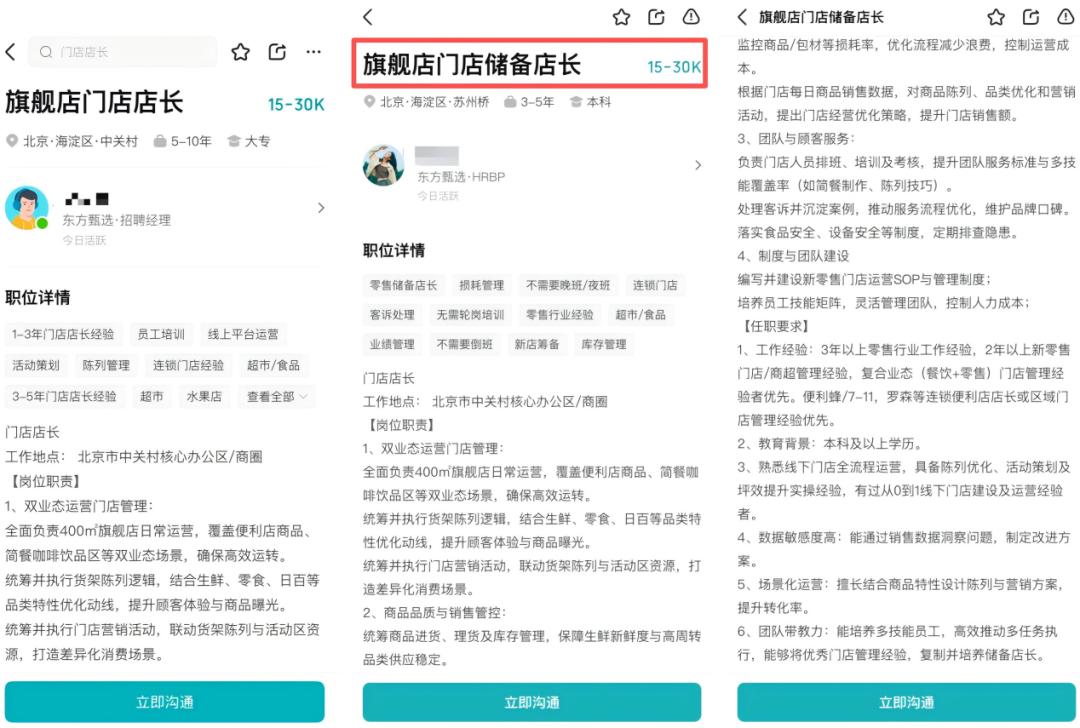Tap the back arrow beside the search field
The image size is (1080, 728).
click(11, 52)
